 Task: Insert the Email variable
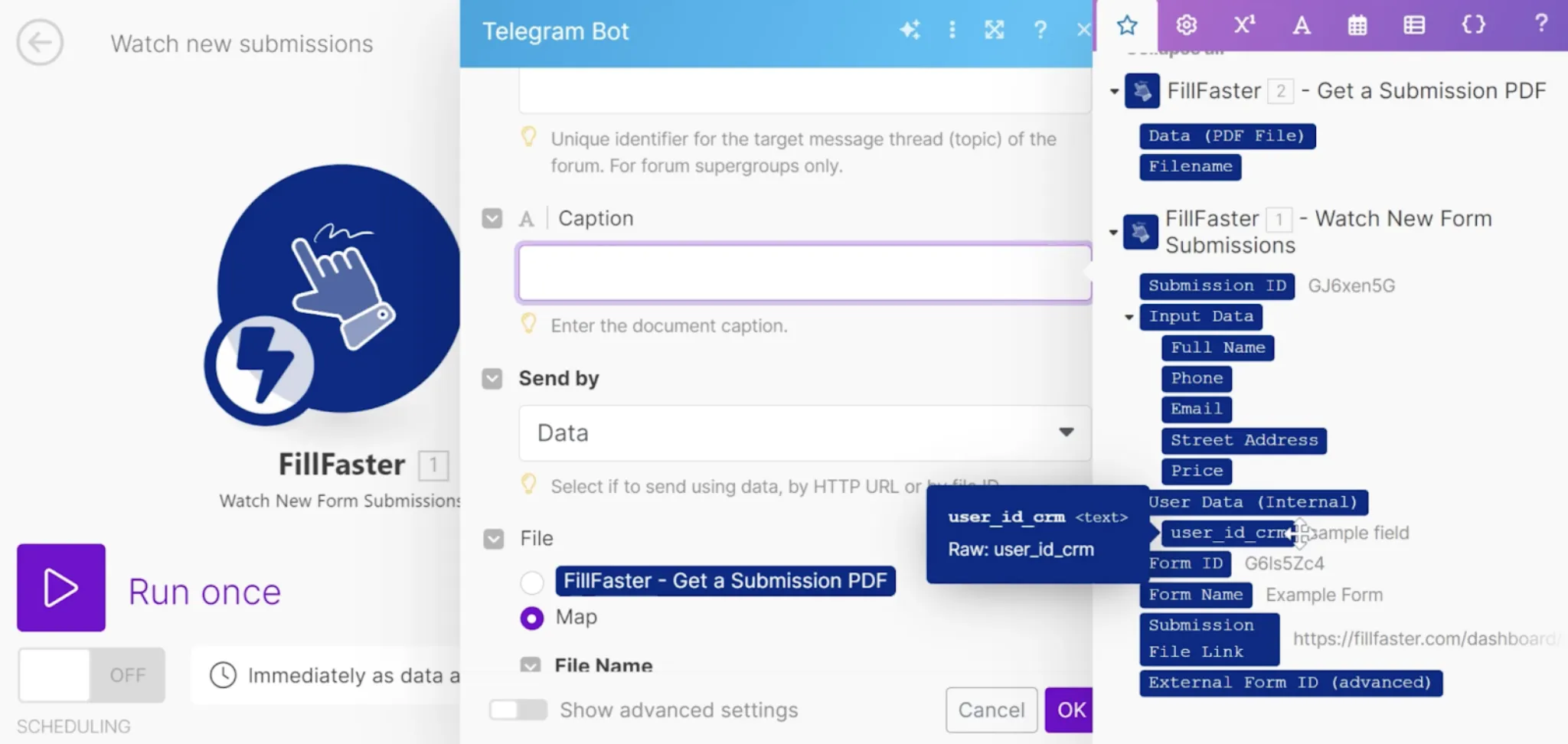(1197, 410)
